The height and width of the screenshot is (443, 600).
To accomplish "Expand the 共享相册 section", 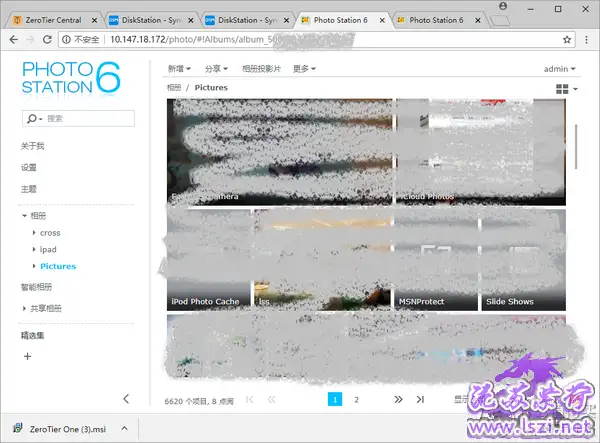I will (24, 308).
